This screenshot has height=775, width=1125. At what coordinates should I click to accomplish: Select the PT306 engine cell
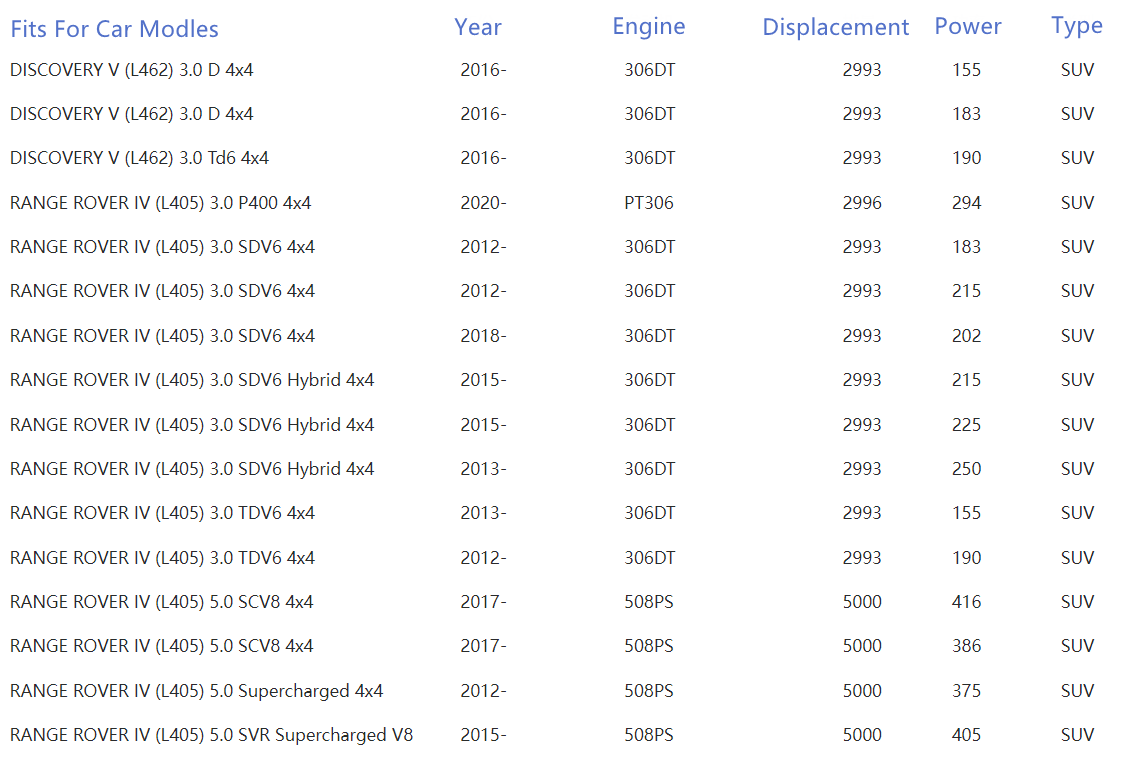[x=648, y=203]
